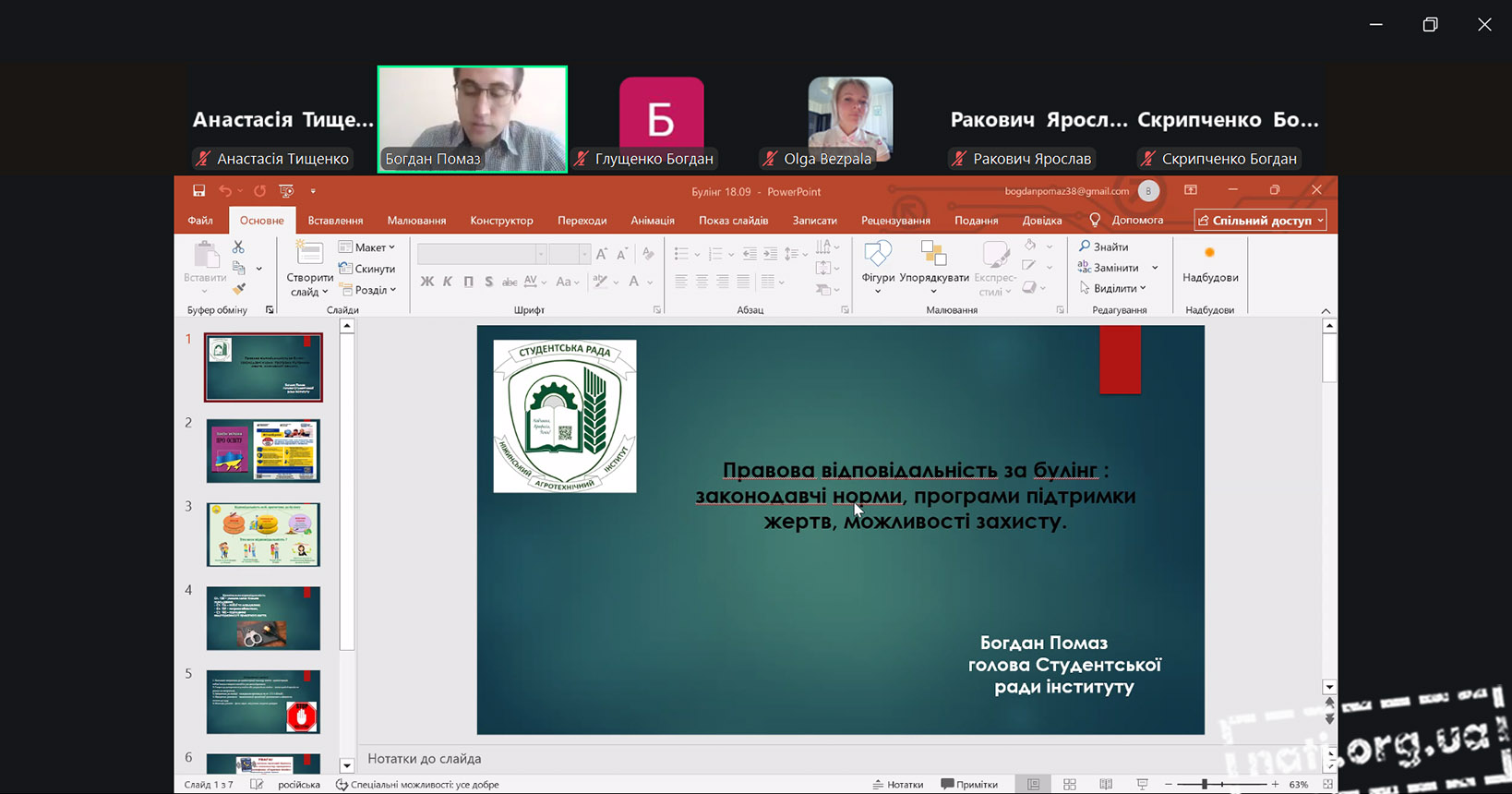Screen dimensions: 1512x794
Task: Expand the Макет layout dropdown
Action: point(367,247)
